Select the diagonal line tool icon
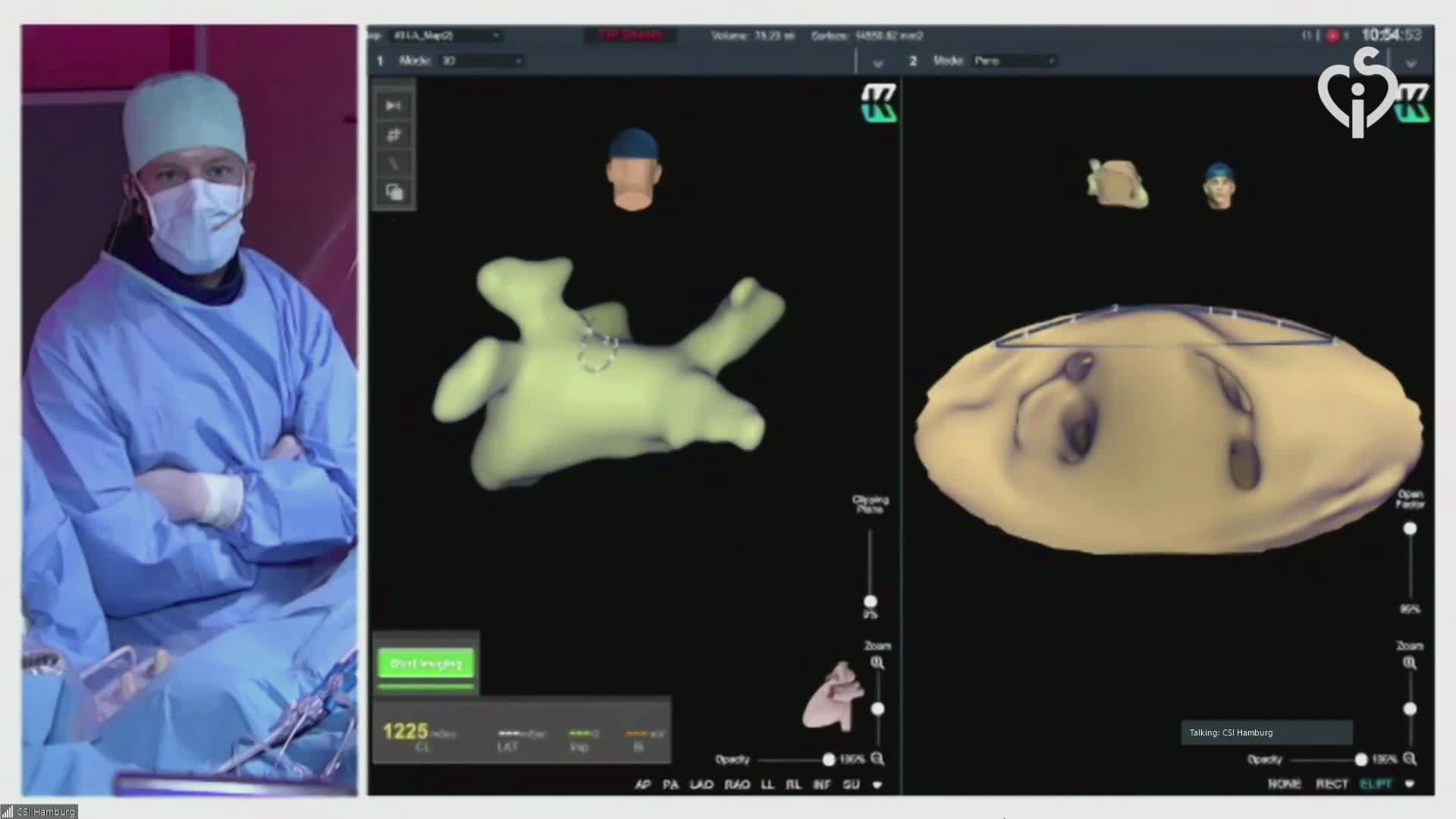 pos(393,164)
